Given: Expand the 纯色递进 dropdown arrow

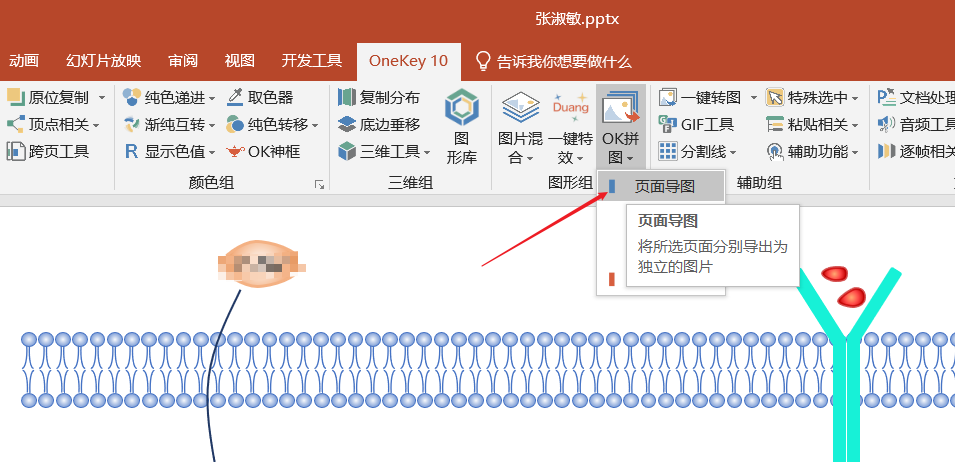Looking at the screenshot, I should coord(212,98).
